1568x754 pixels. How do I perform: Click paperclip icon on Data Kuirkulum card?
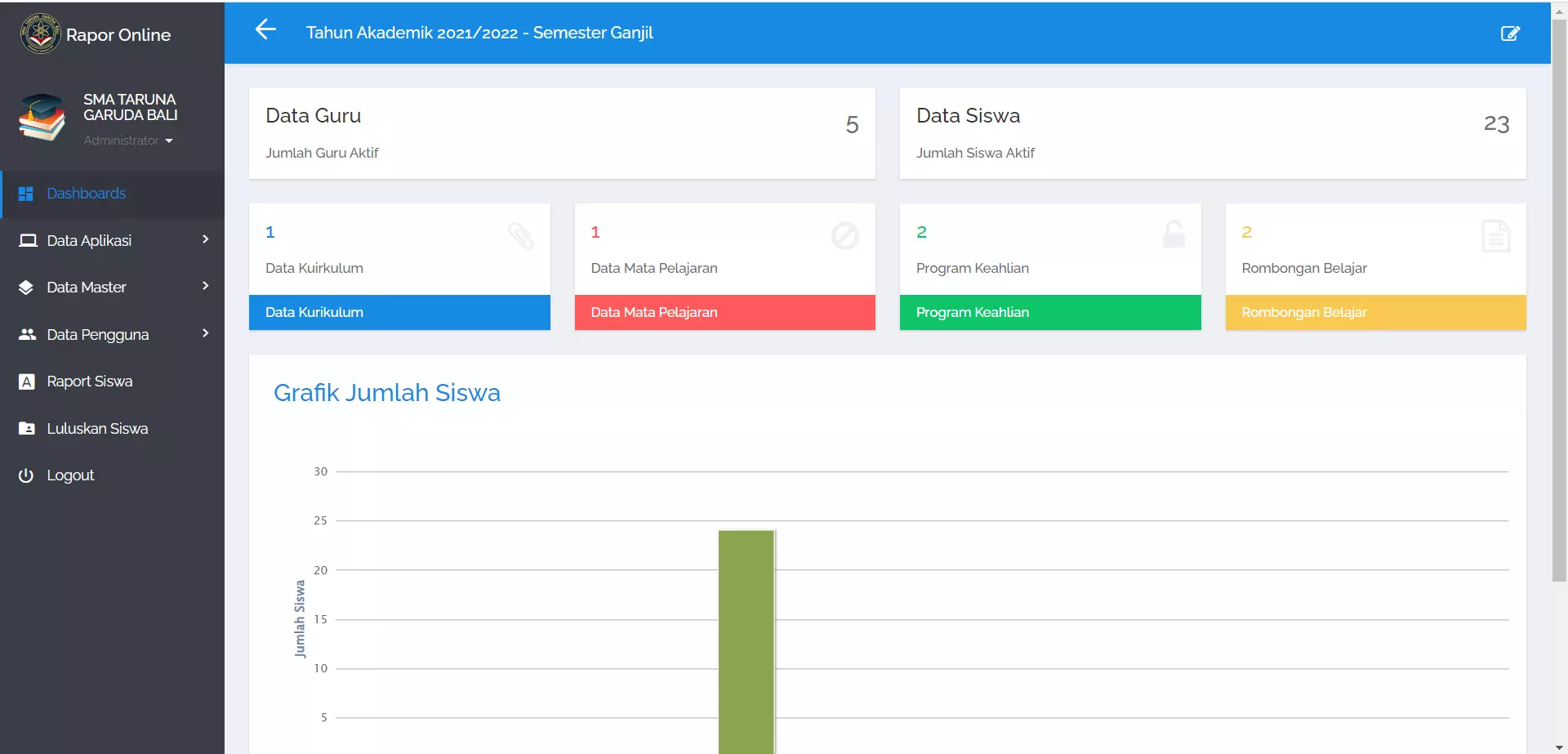[x=521, y=236]
